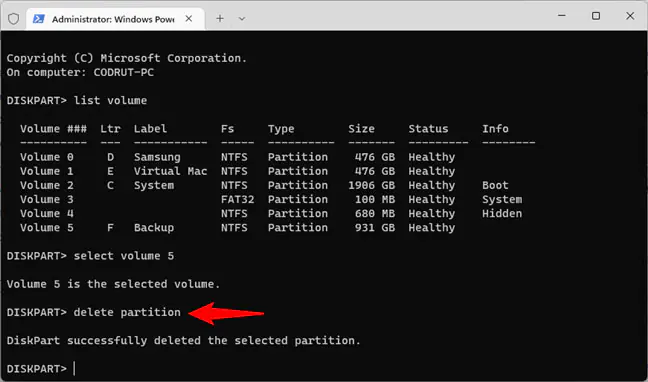Click the Samsung label in Volume 0 row
648x382 pixels.
coord(157,158)
